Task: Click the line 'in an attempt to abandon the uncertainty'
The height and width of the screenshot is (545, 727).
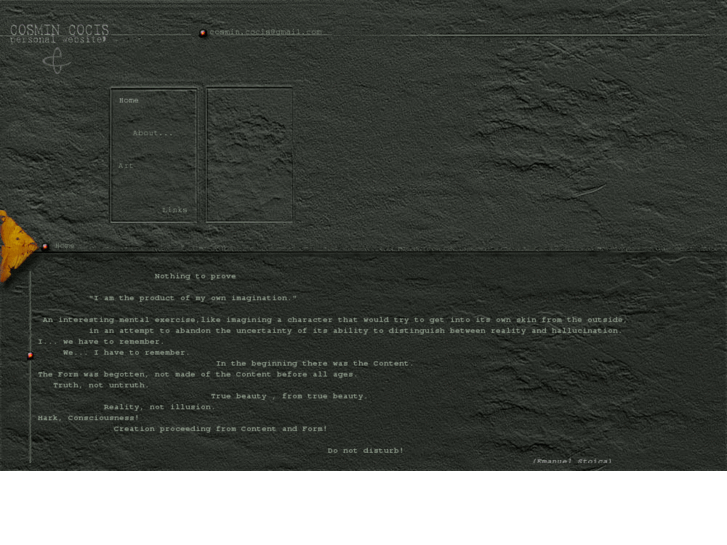Action: click(355, 331)
